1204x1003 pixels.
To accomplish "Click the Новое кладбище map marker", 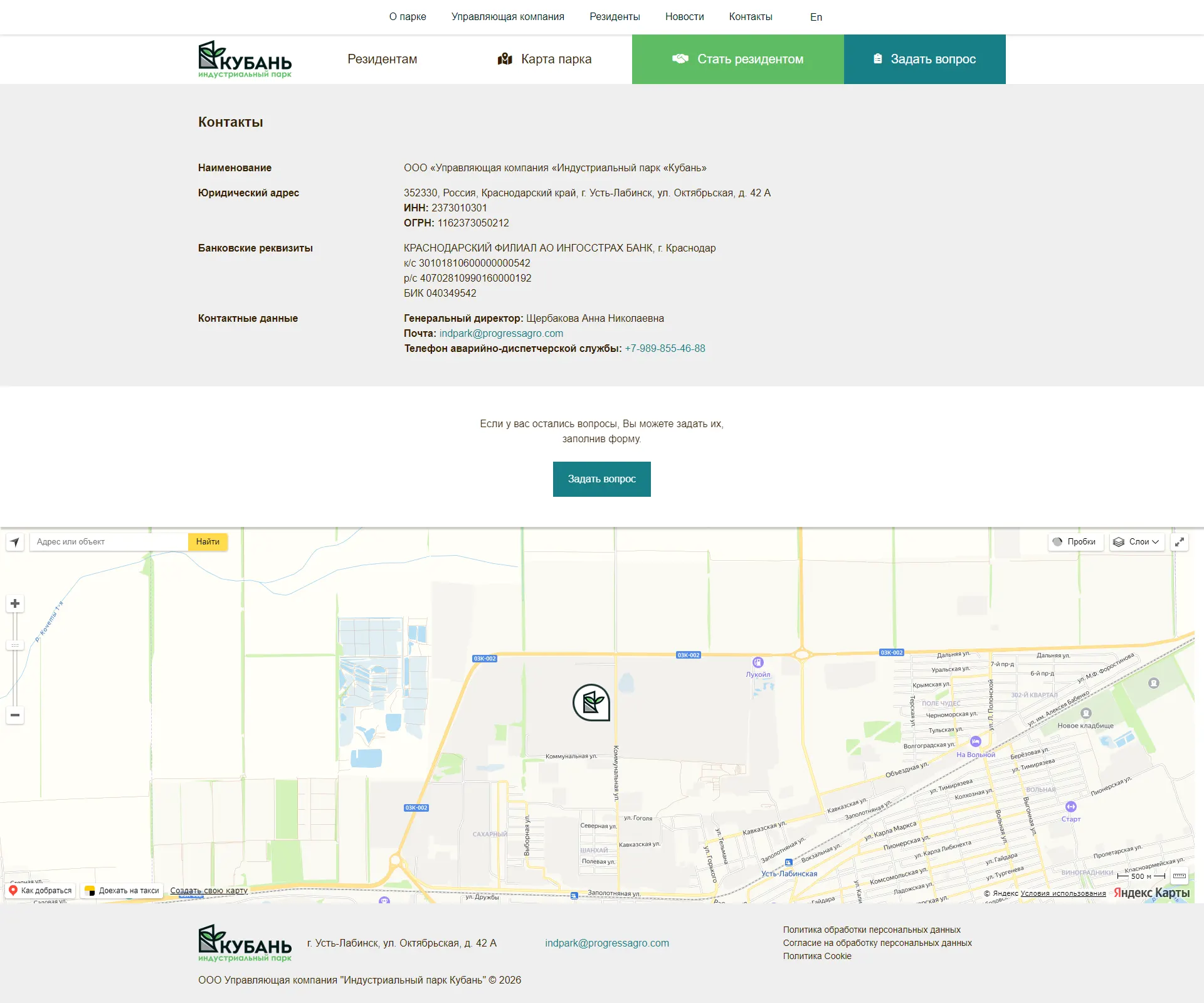I will click(1086, 713).
